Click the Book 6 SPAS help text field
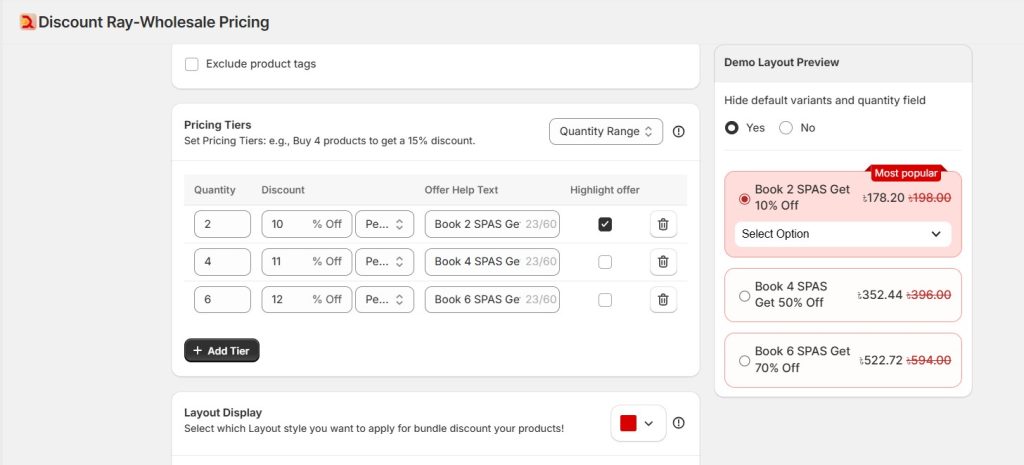 [x=492, y=300]
